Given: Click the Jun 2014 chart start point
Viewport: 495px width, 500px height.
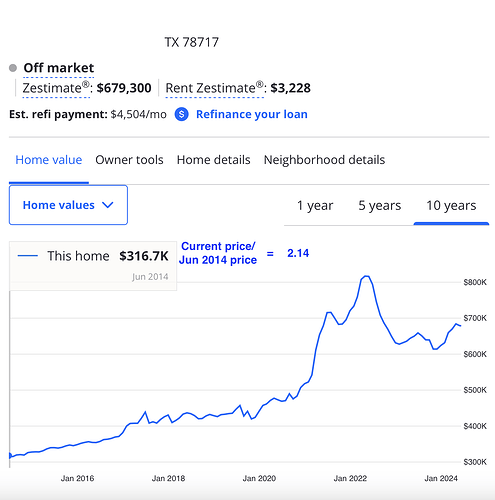Looking at the screenshot, I should tap(10, 456).
